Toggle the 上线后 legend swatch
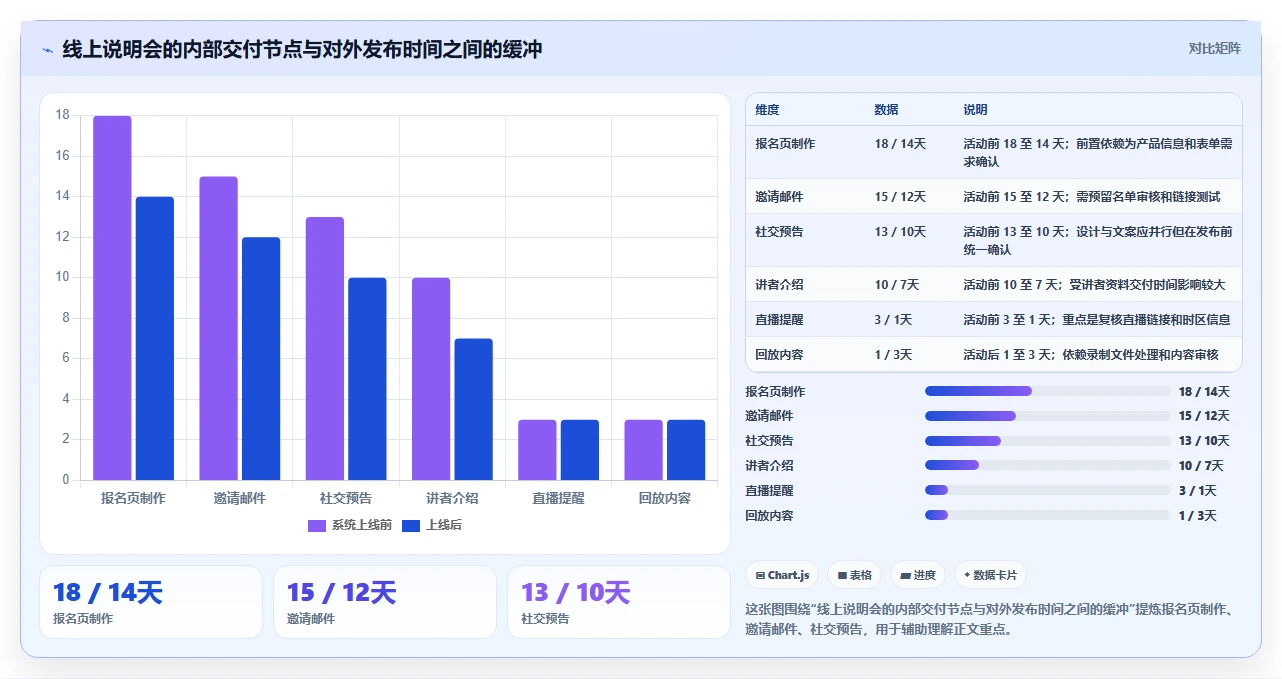 pyautogui.click(x=411, y=525)
